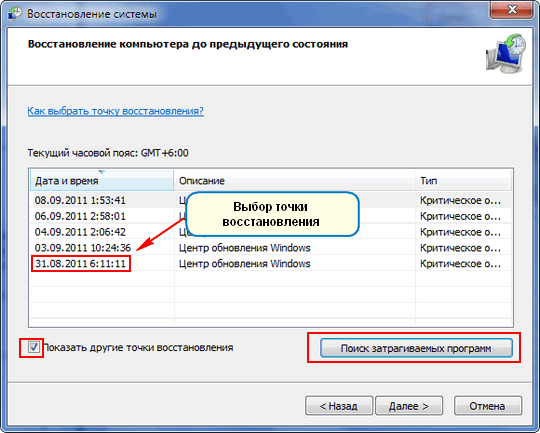540x433 pixels.
Task: Click type cell in the 03.09.2011 row
Action: 460,248
